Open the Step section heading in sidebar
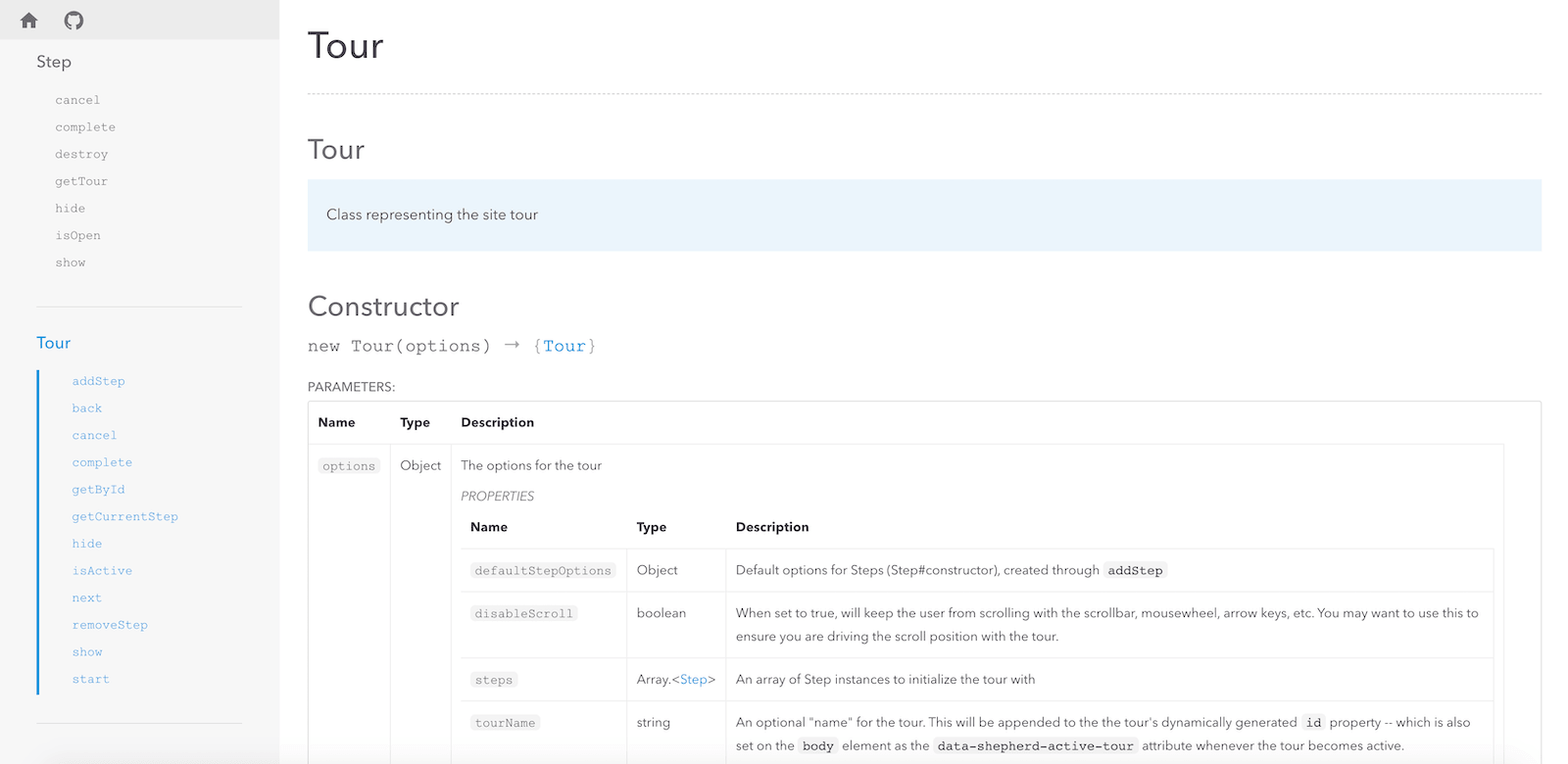 point(54,62)
